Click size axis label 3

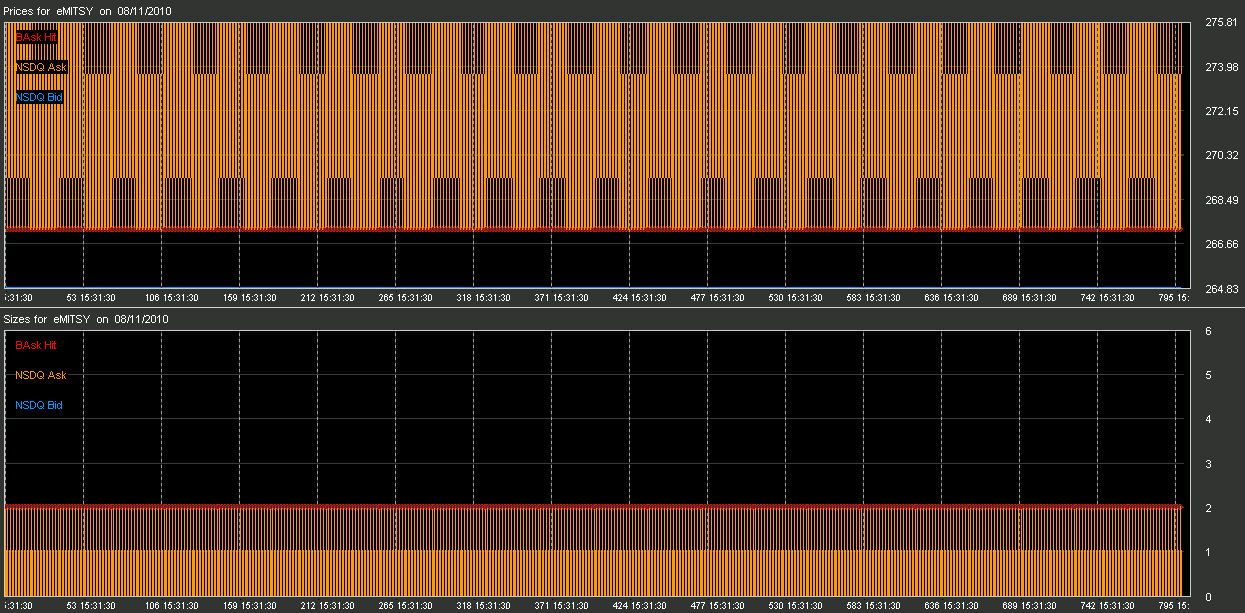click(x=1209, y=464)
